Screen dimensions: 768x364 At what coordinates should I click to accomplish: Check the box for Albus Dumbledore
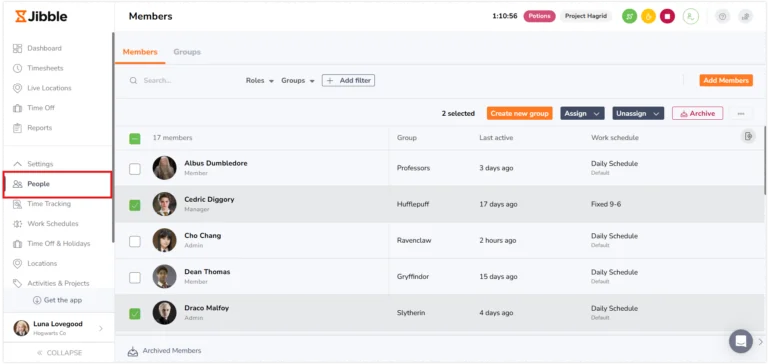pyautogui.click(x=135, y=169)
